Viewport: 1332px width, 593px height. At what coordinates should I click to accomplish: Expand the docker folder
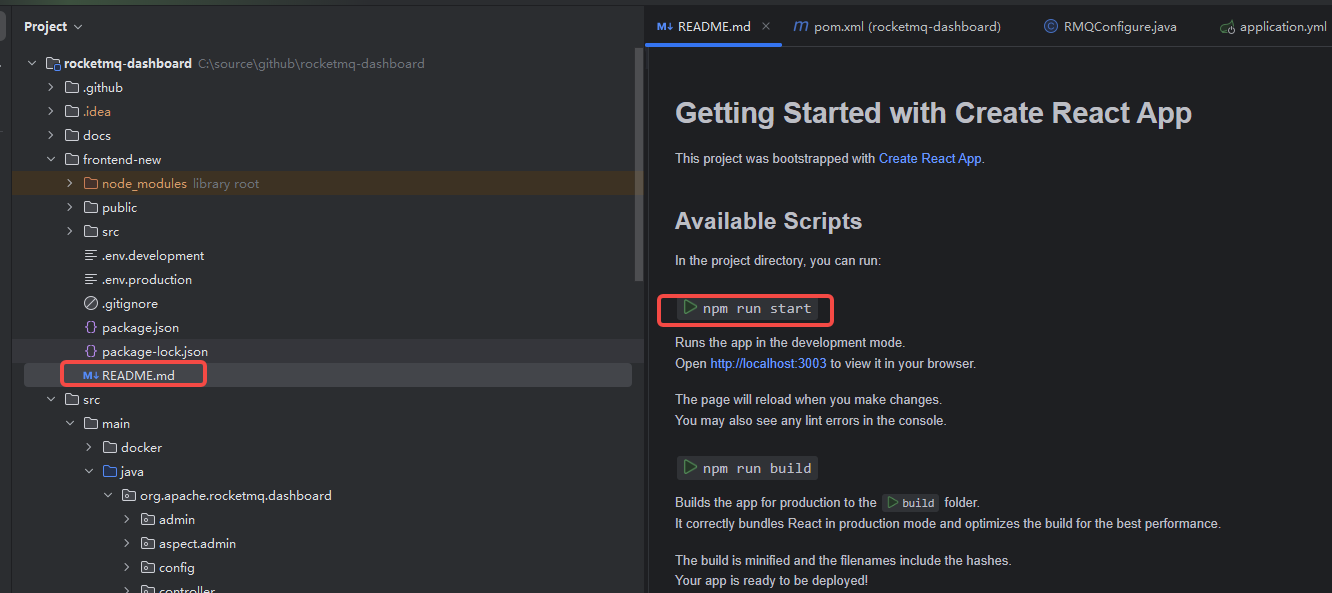pos(89,447)
